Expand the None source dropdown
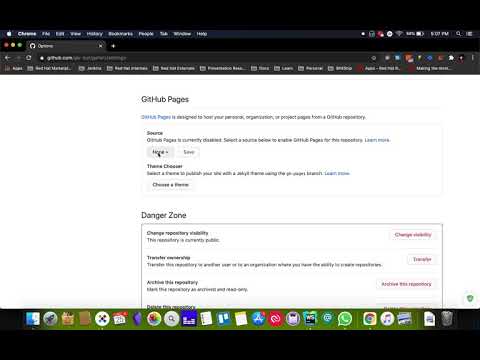 tap(160, 152)
